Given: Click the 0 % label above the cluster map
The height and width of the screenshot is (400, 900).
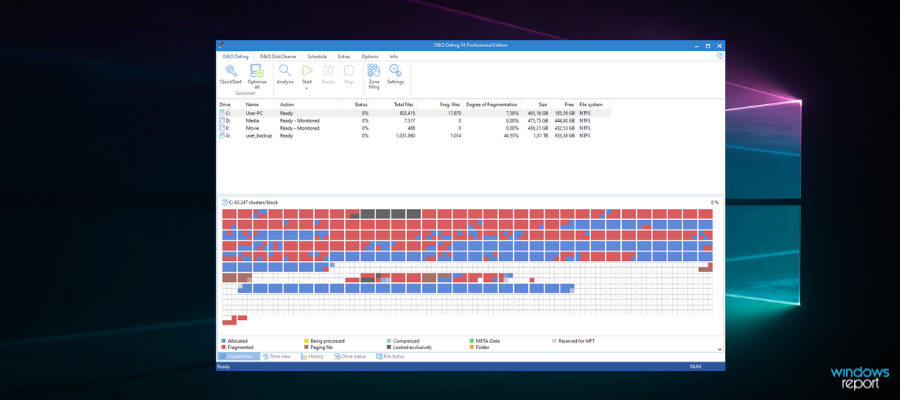Looking at the screenshot, I should (x=715, y=202).
